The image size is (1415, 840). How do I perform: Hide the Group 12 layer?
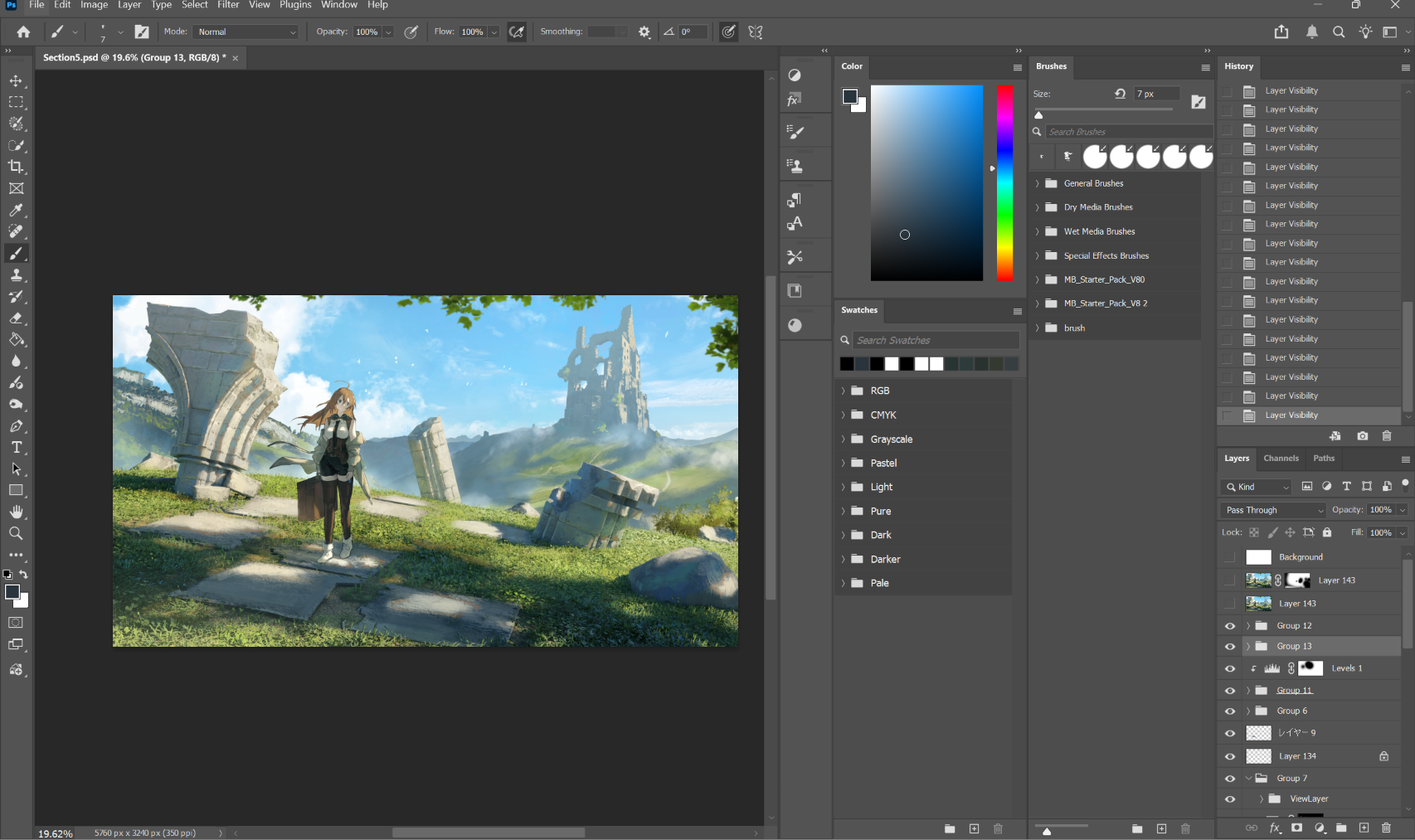click(1230, 626)
